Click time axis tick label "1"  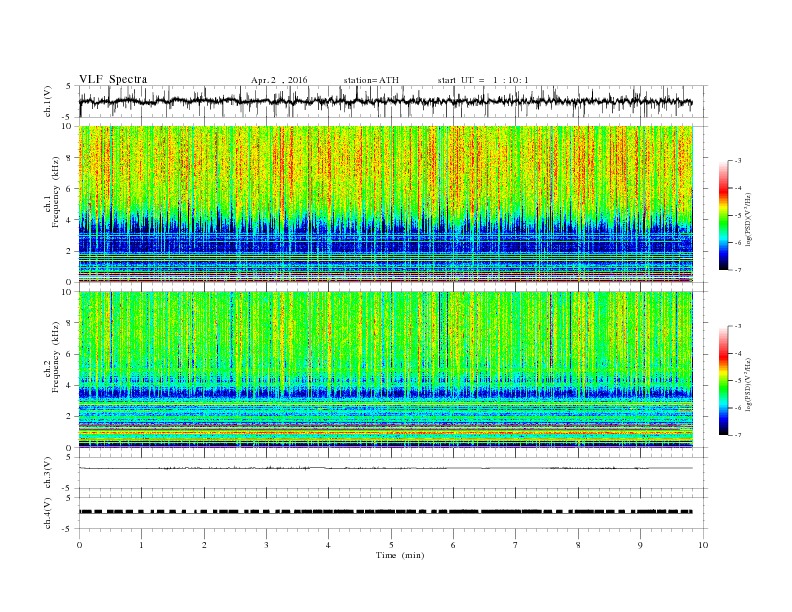141,545
